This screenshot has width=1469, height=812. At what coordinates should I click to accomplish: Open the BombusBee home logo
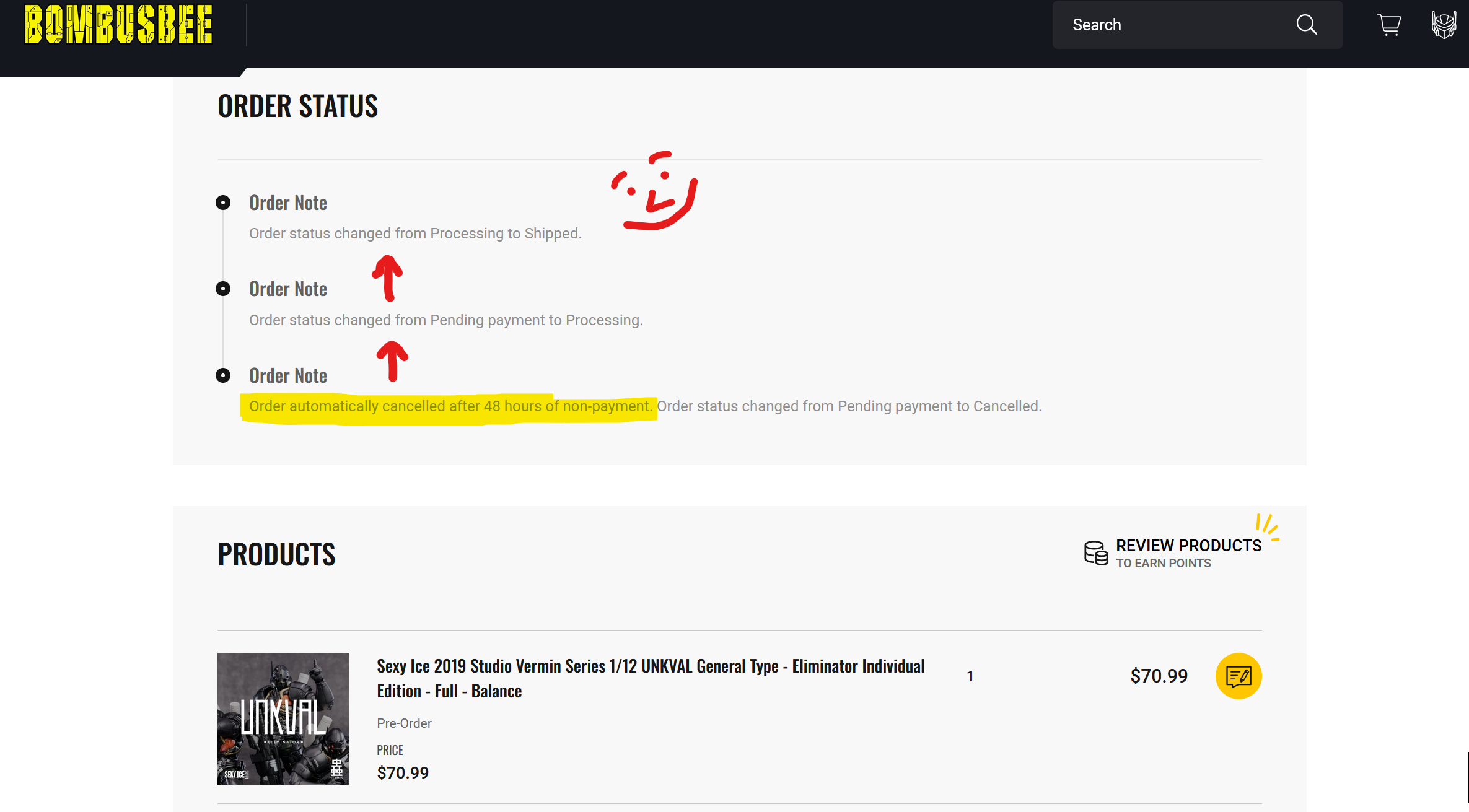(118, 25)
